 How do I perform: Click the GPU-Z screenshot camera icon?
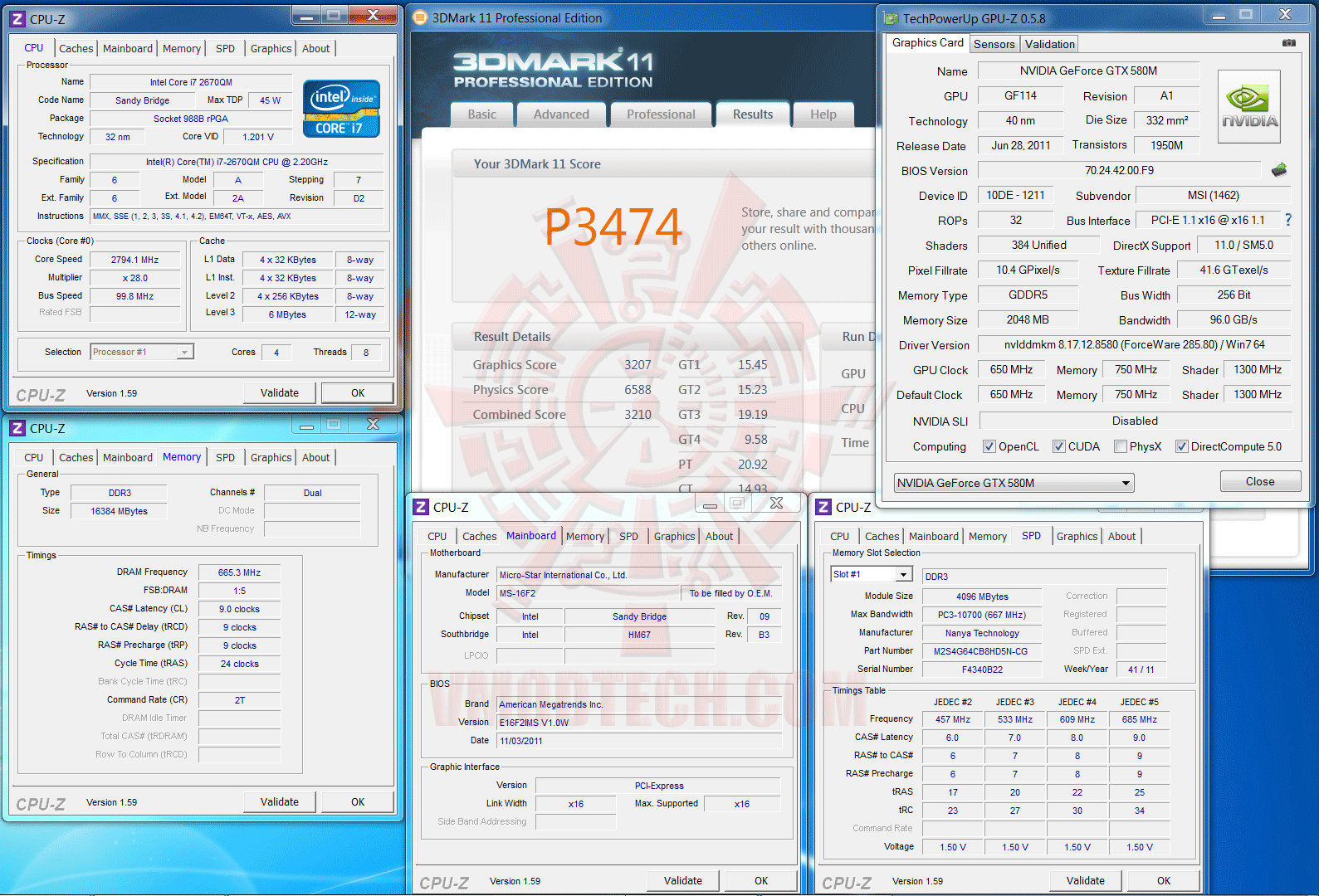click(x=1288, y=43)
